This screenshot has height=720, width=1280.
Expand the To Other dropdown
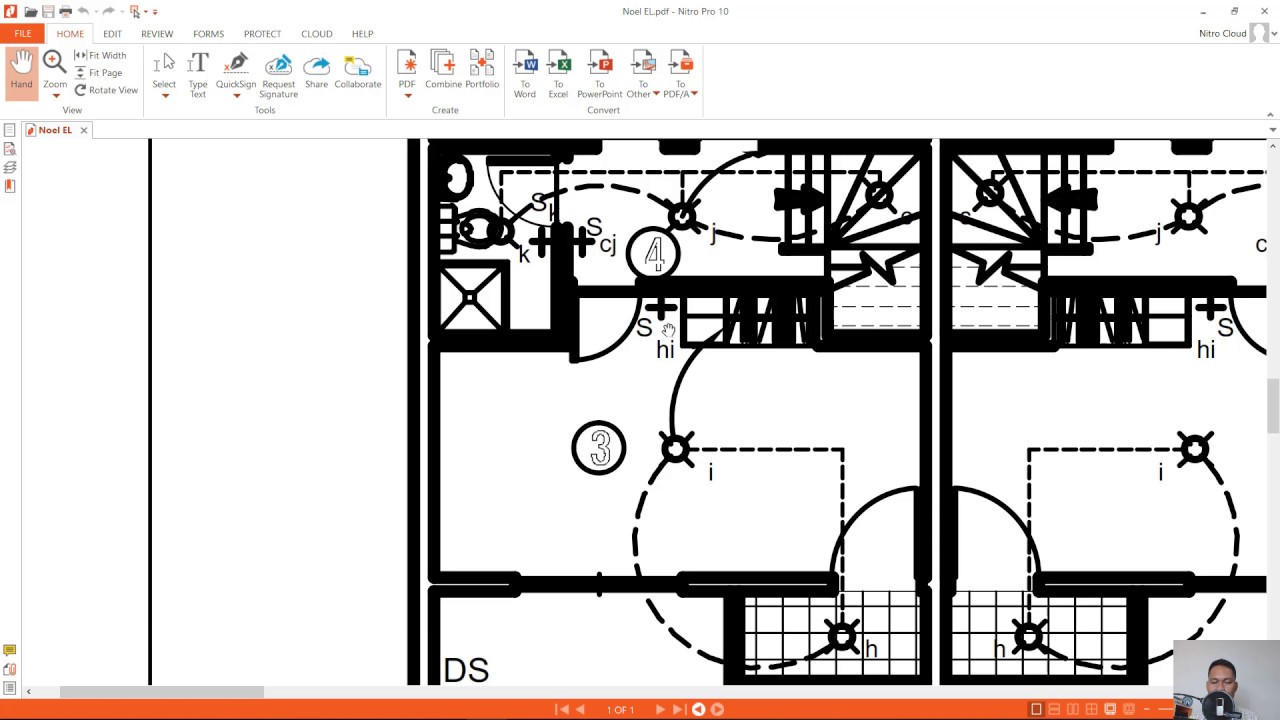(656, 94)
